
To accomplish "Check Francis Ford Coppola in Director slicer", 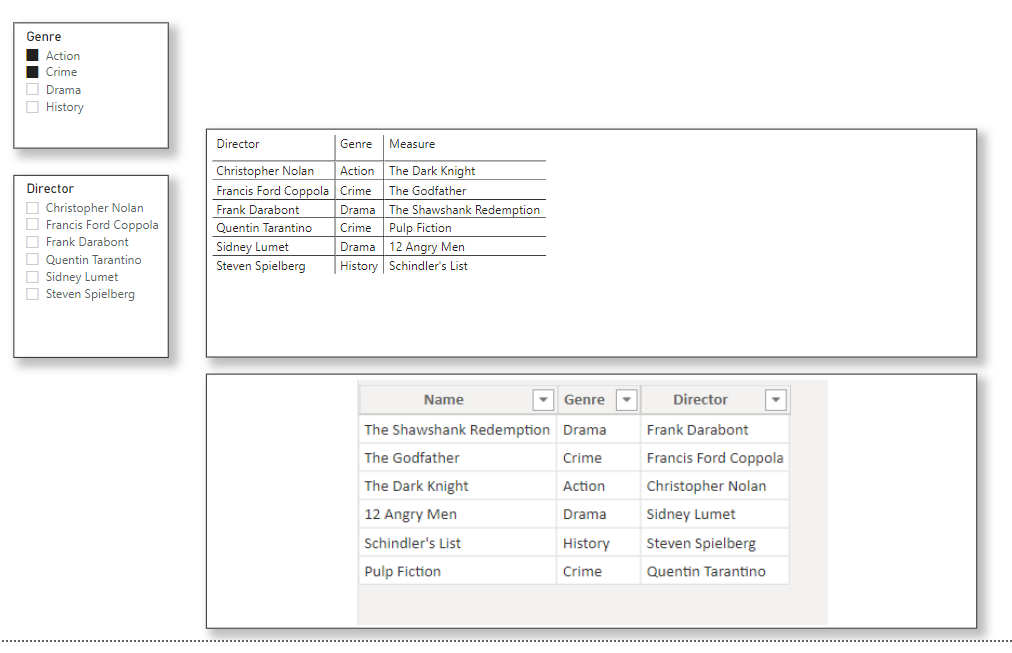I will point(32,225).
